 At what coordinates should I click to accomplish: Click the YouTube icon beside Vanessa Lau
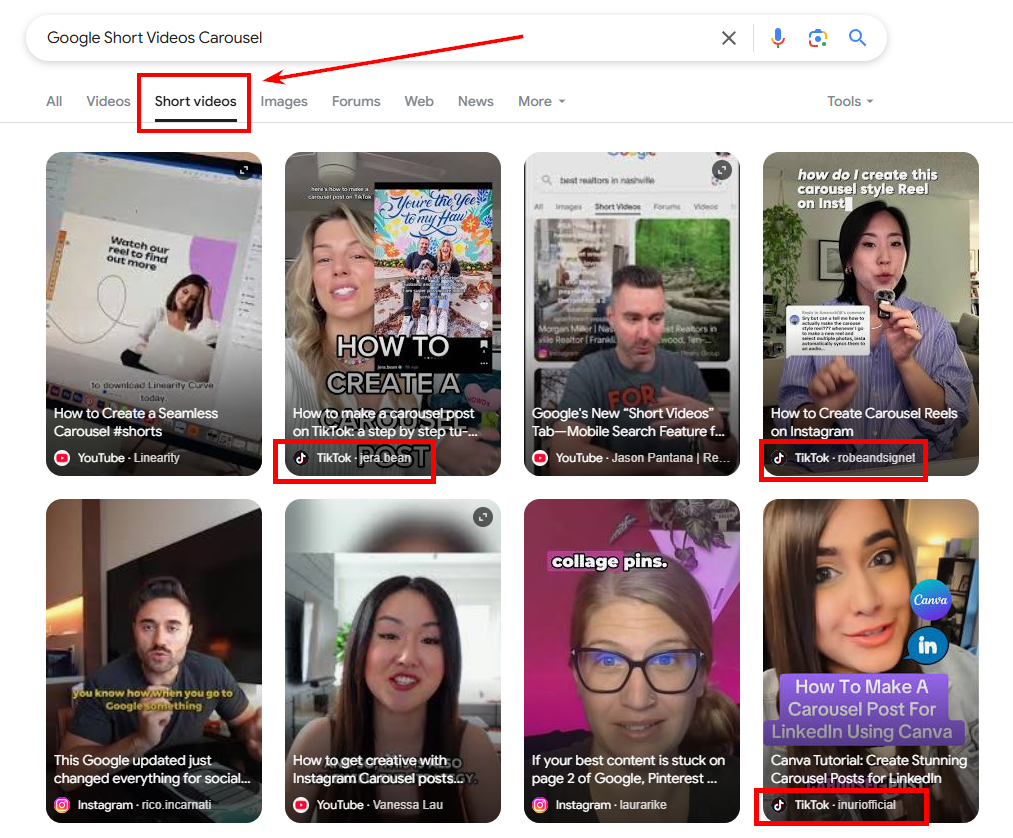(x=301, y=805)
